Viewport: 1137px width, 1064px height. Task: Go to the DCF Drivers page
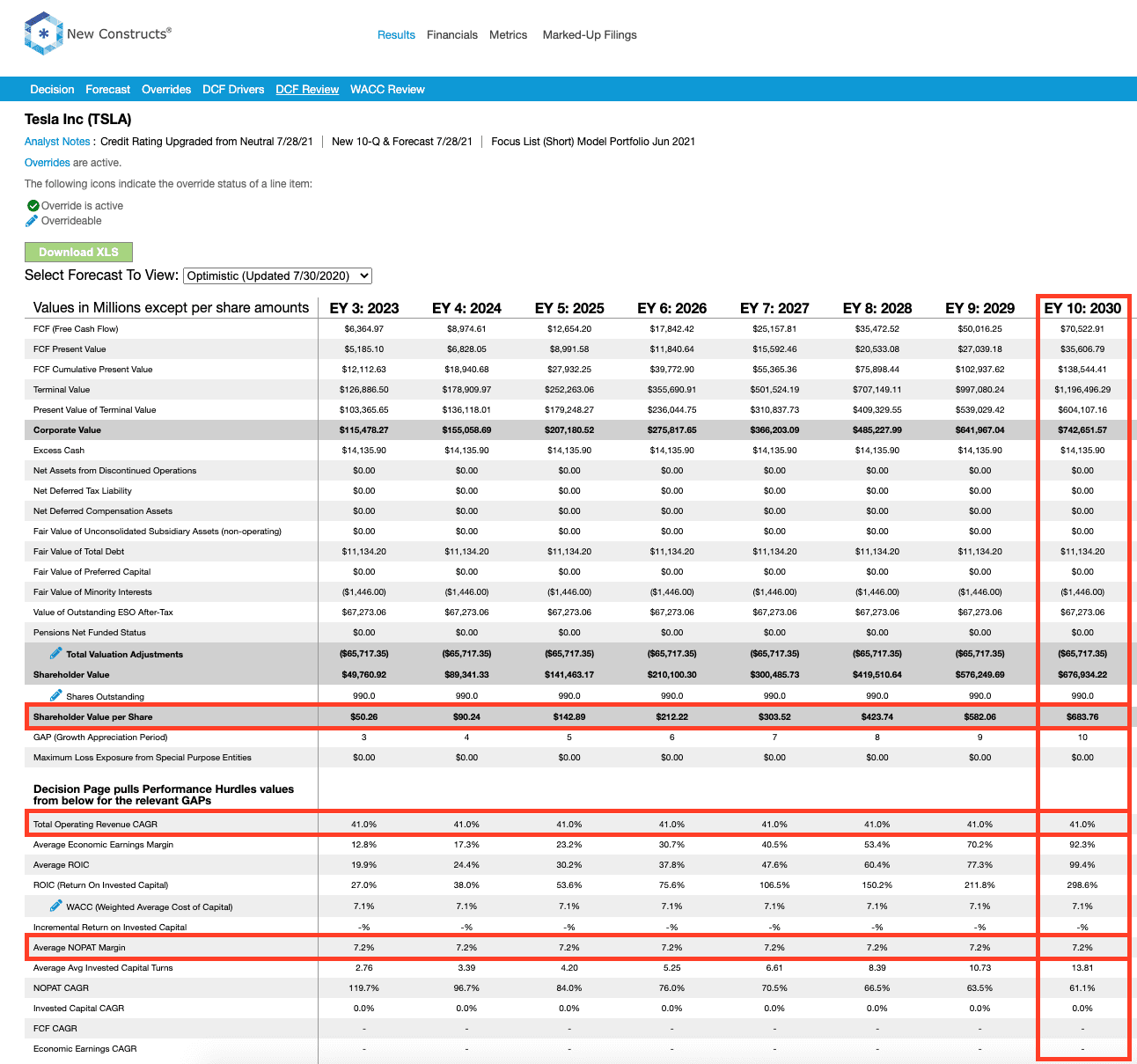[233, 90]
